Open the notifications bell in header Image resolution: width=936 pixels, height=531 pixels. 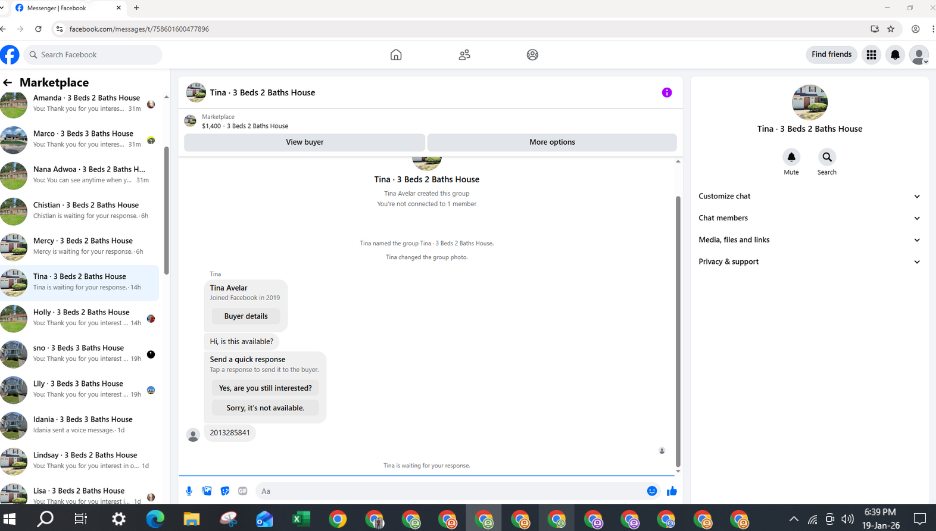tap(895, 54)
